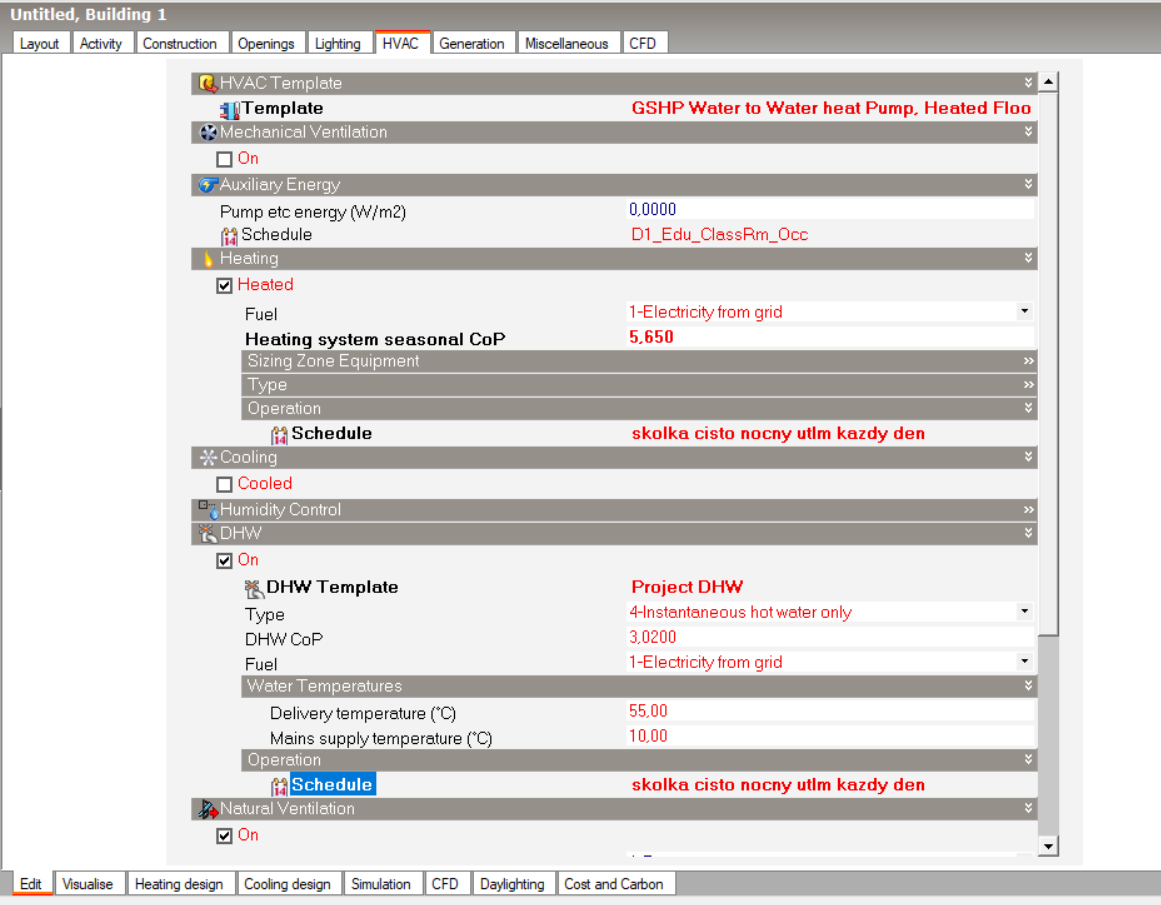
Task: Click the Auxiliary Energy Schedule icon
Action: (230, 236)
